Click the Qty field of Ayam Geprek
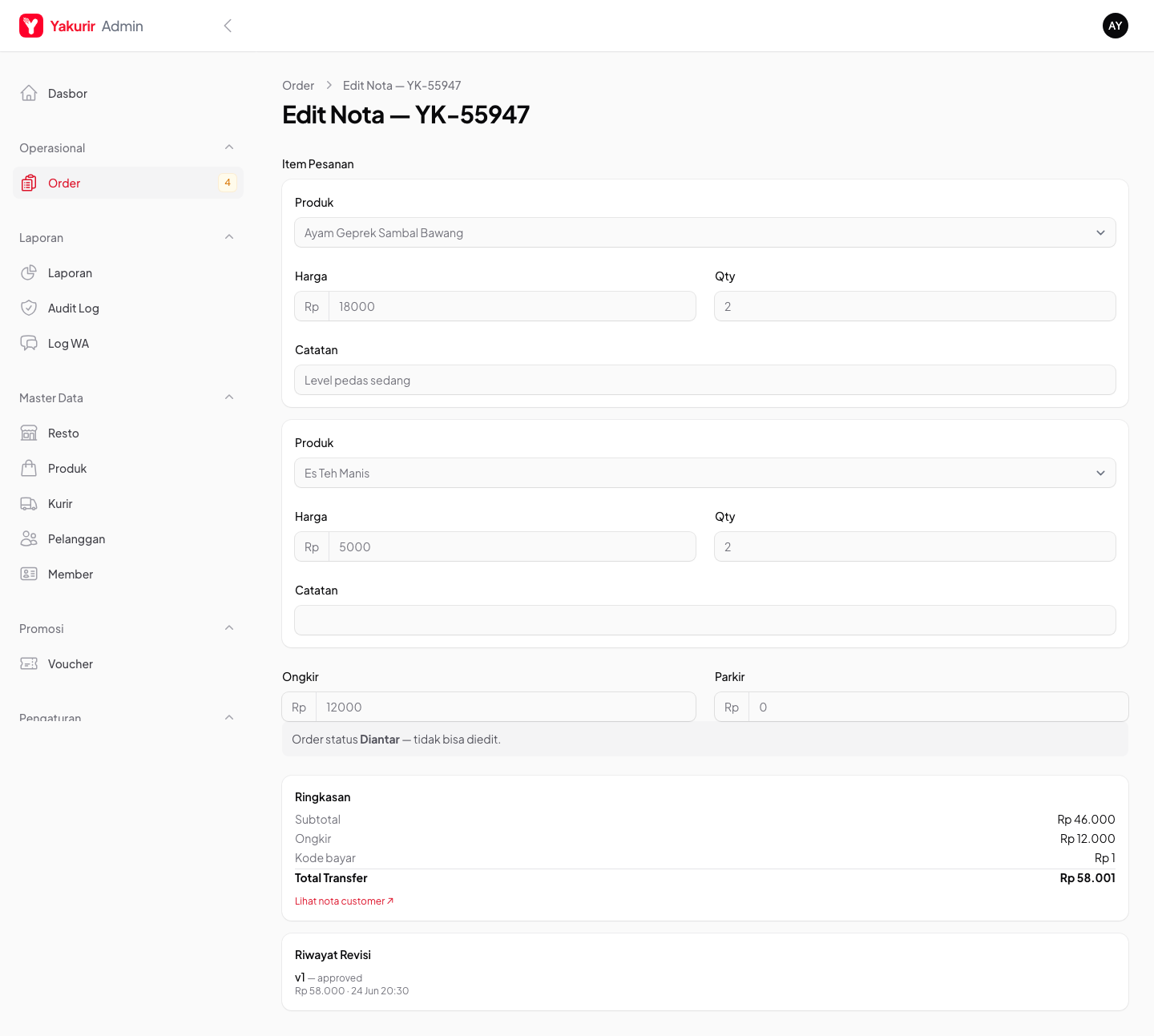This screenshot has height=1036, width=1154. (915, 306)
